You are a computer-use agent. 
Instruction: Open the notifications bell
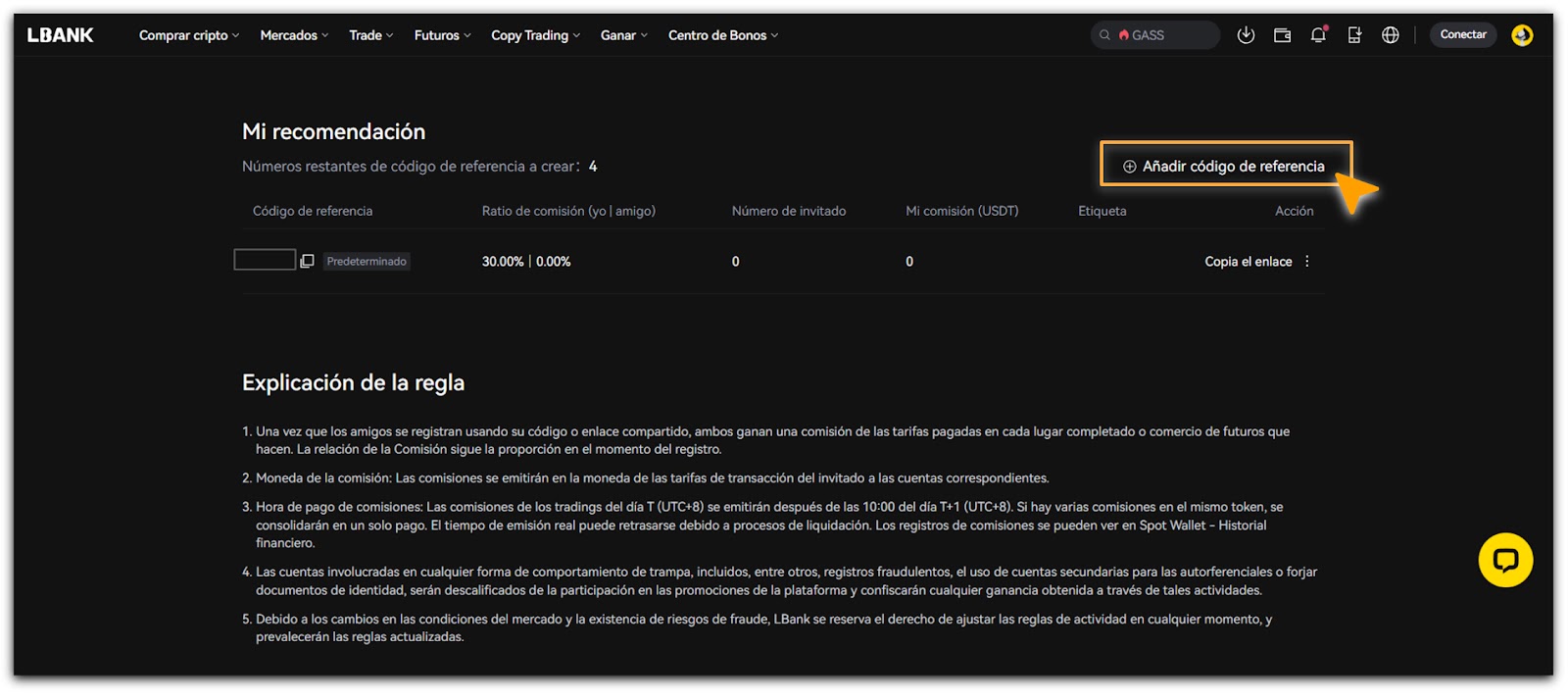click(1318, 35)
